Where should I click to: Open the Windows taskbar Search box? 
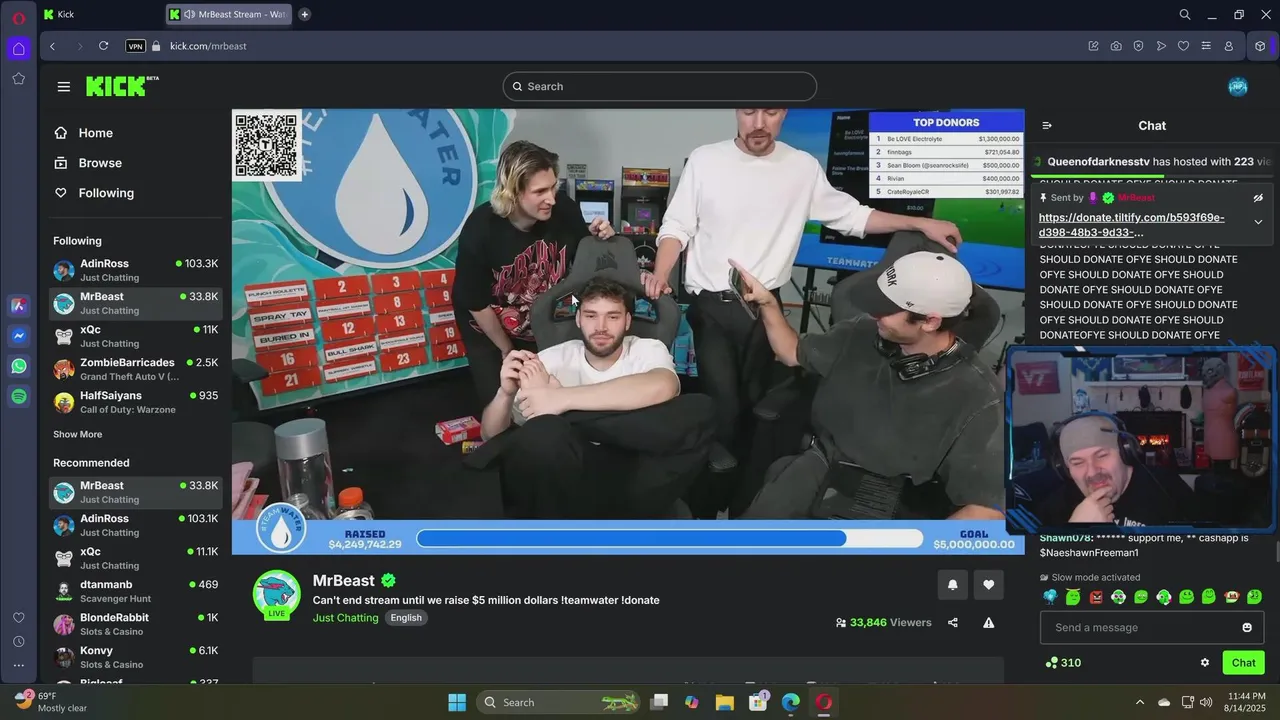558,702
